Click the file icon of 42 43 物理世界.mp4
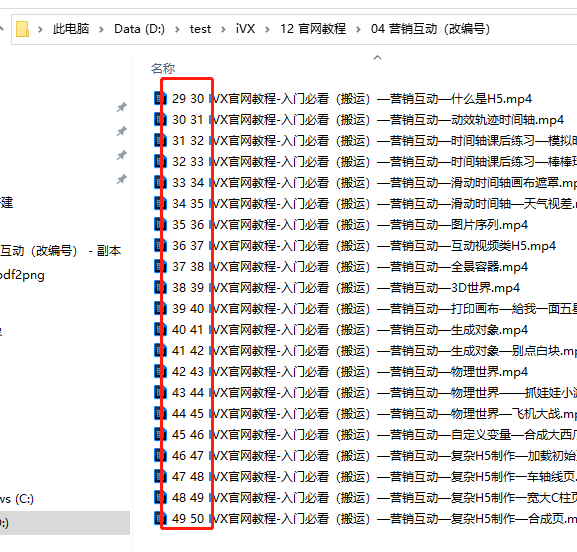The image size is (577, 552). (159, 371)
